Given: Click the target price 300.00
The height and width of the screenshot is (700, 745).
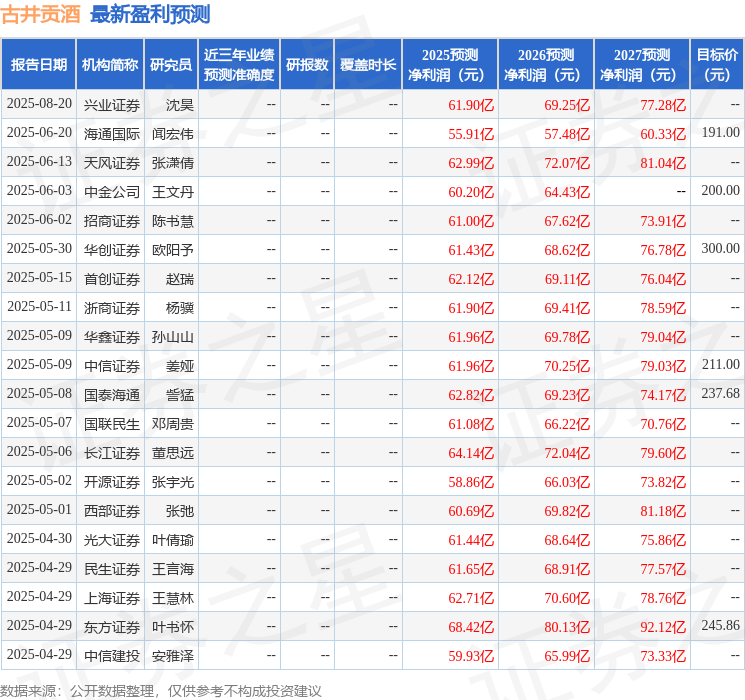Looking at the screenshot, I should 720,249.
